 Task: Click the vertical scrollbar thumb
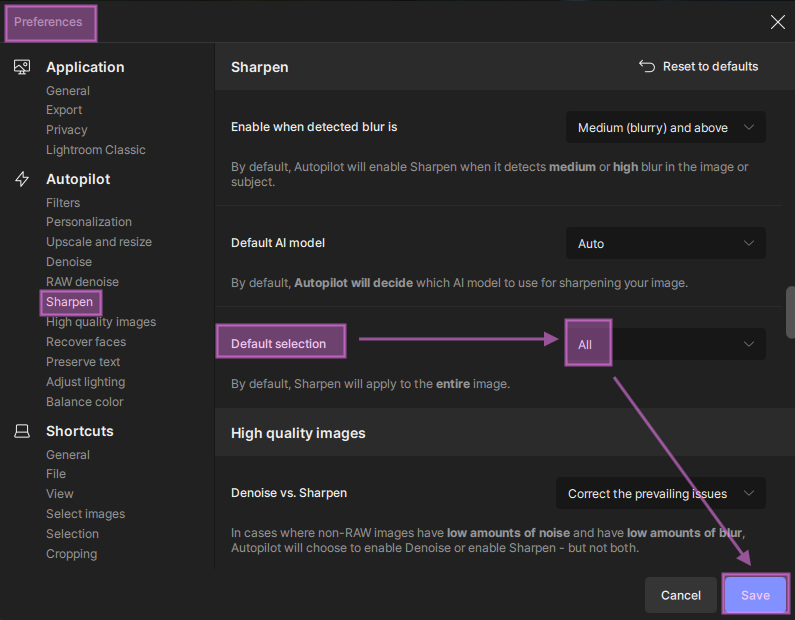pos(789,313)
